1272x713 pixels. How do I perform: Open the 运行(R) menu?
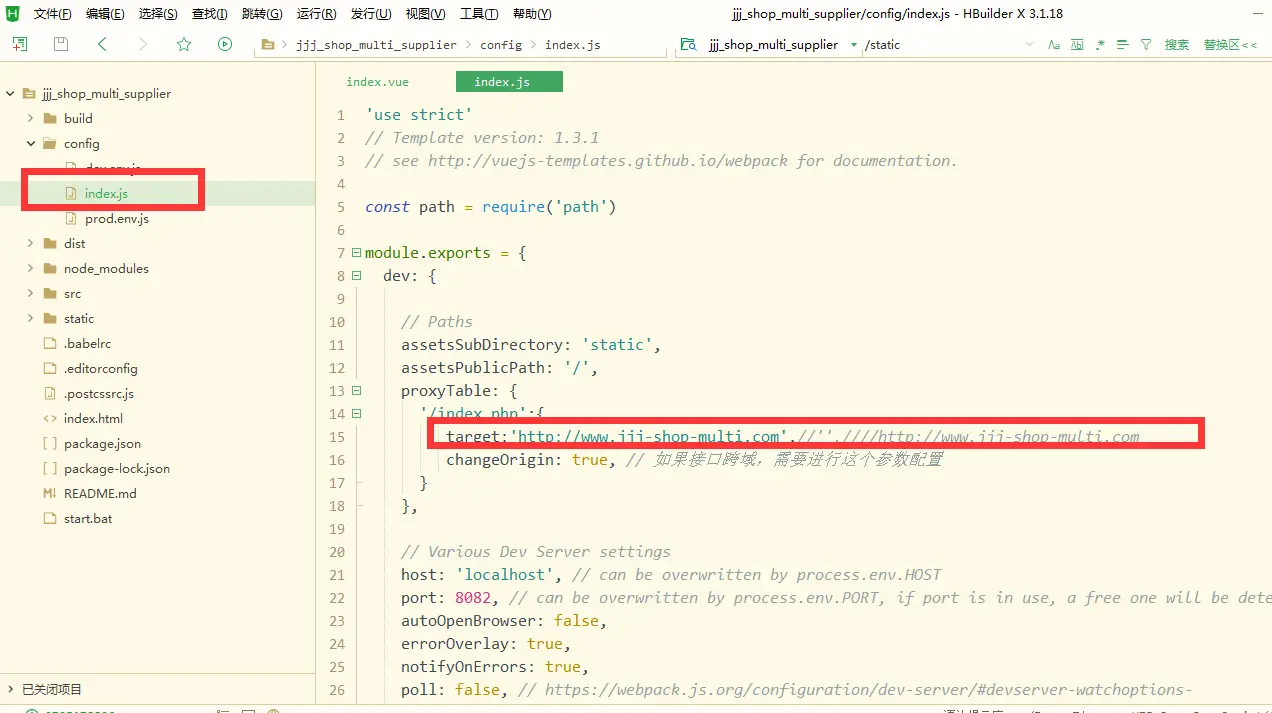pyautogui.click(x=317, y=14)
